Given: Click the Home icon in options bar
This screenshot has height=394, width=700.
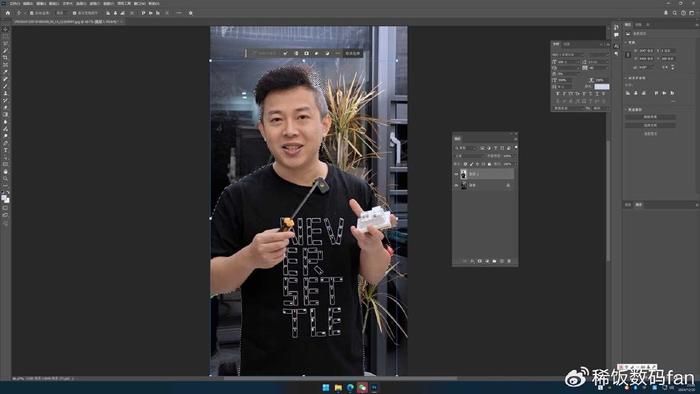Looking at the screenshot, I should [x=8, y=13].
